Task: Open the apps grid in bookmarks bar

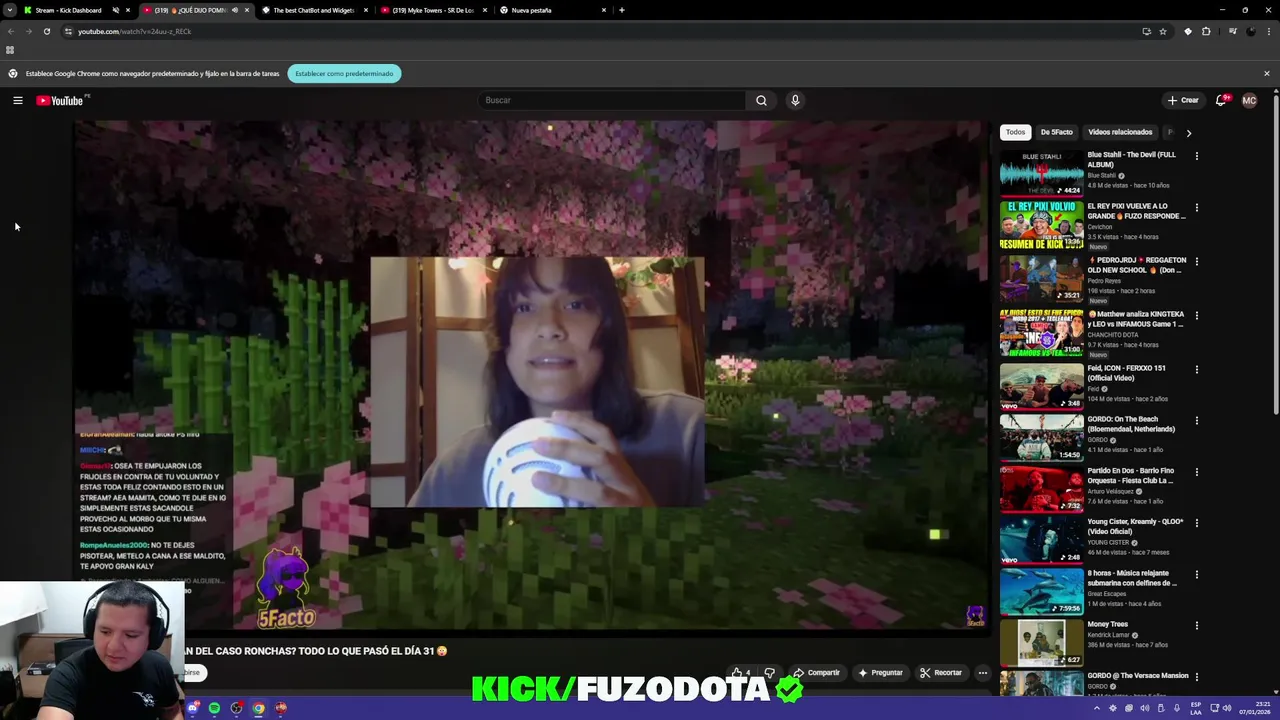Action: [10, 50]
